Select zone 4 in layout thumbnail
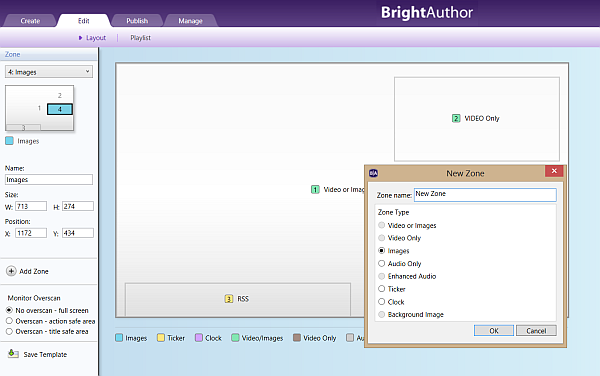 coord(60,109)
